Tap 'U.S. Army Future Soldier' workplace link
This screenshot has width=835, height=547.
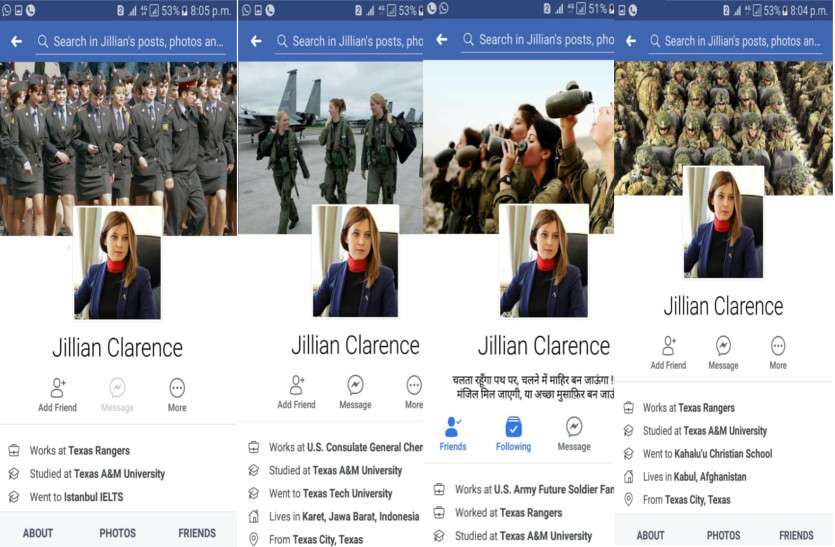tap(554, 489)
